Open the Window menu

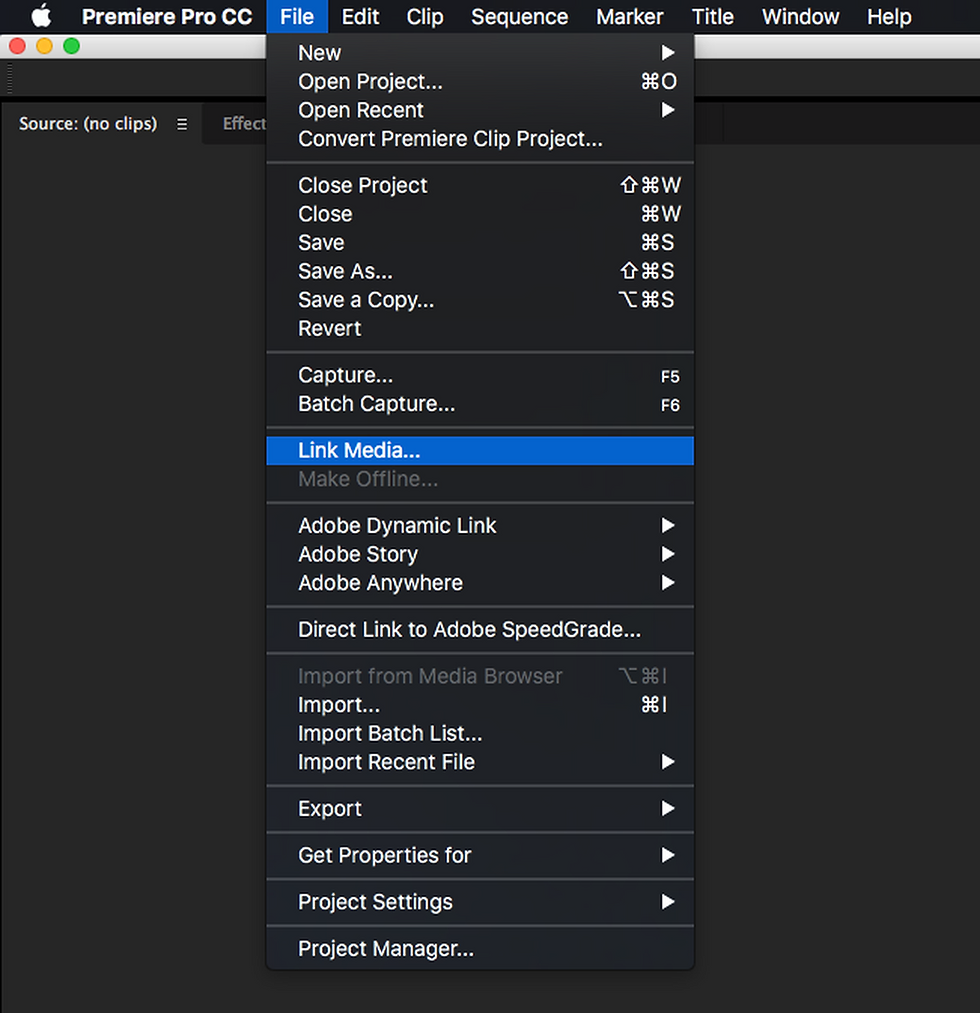coord(800,16)
